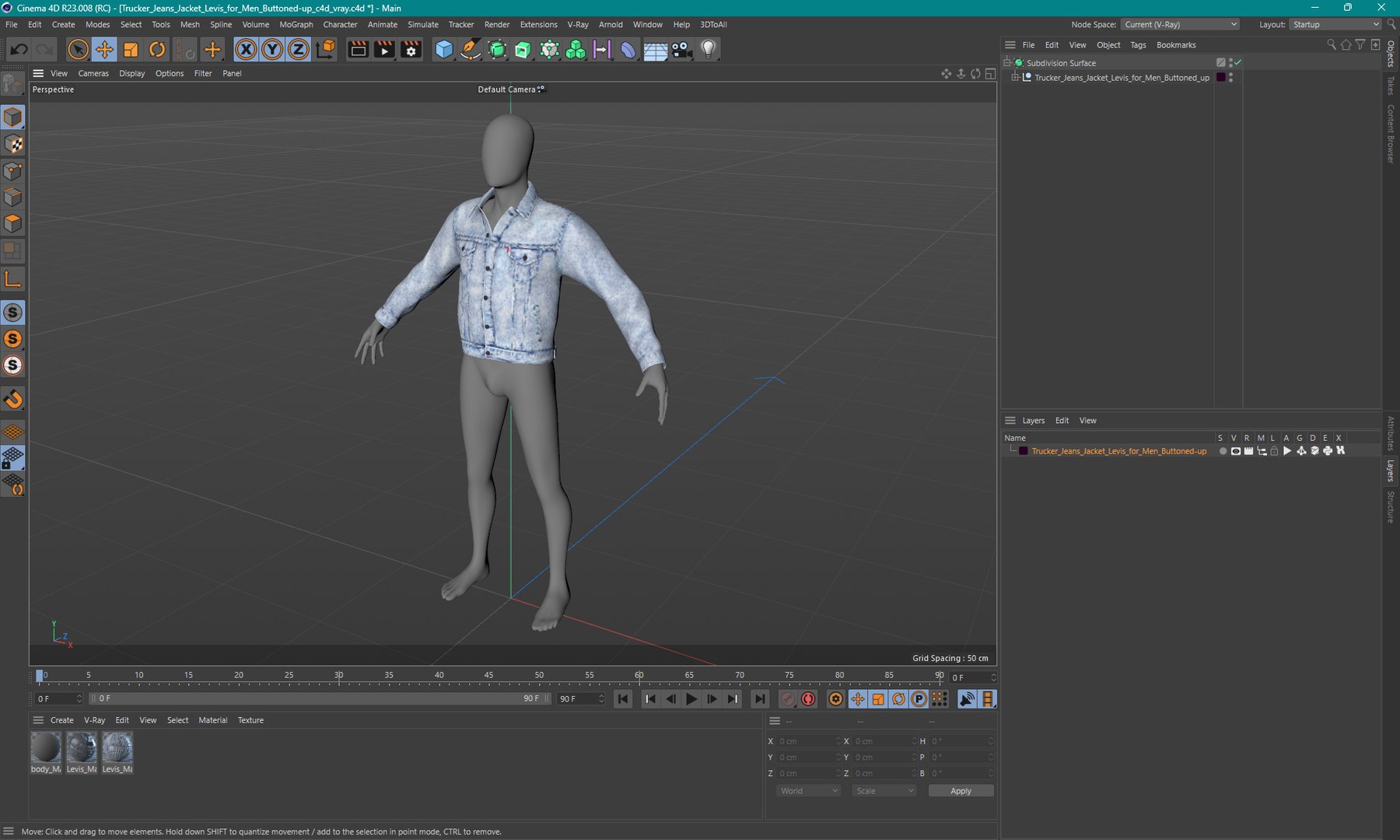Image resolution: width=1400 pixels, height=840 pixels.
Task: Activate the Scale tool
Action: [x=131, y=50]
